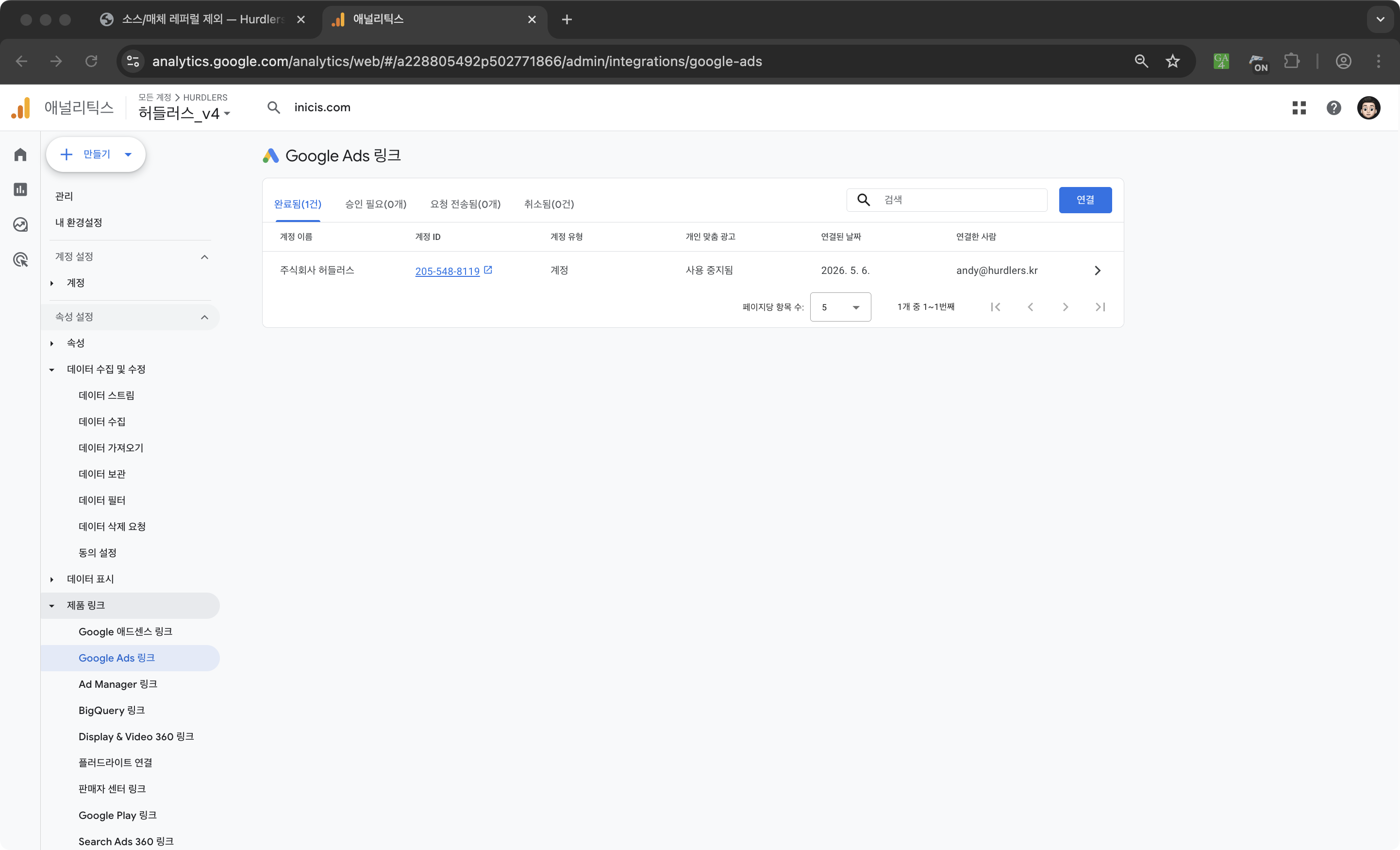Open 동의 설정 in the sidebar
Viewport: 1400px width, 850px height.
[x=97, y=553]
